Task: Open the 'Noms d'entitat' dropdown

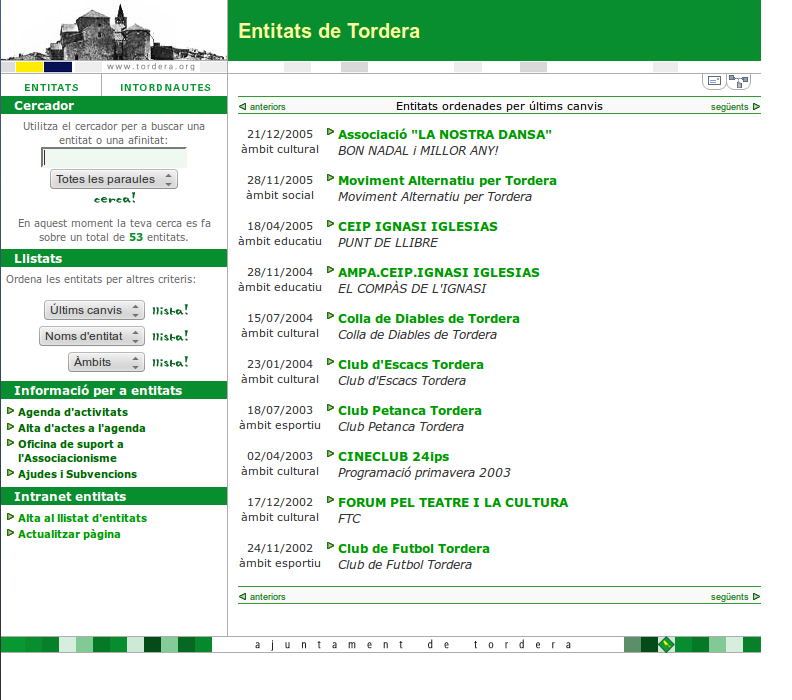Action: [92, 336]
